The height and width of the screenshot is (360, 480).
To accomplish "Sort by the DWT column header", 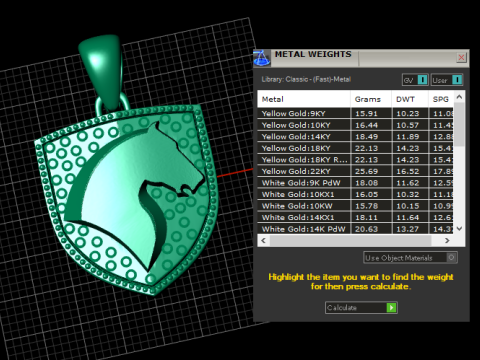I will pyautogui.click(x=410, y=99).
